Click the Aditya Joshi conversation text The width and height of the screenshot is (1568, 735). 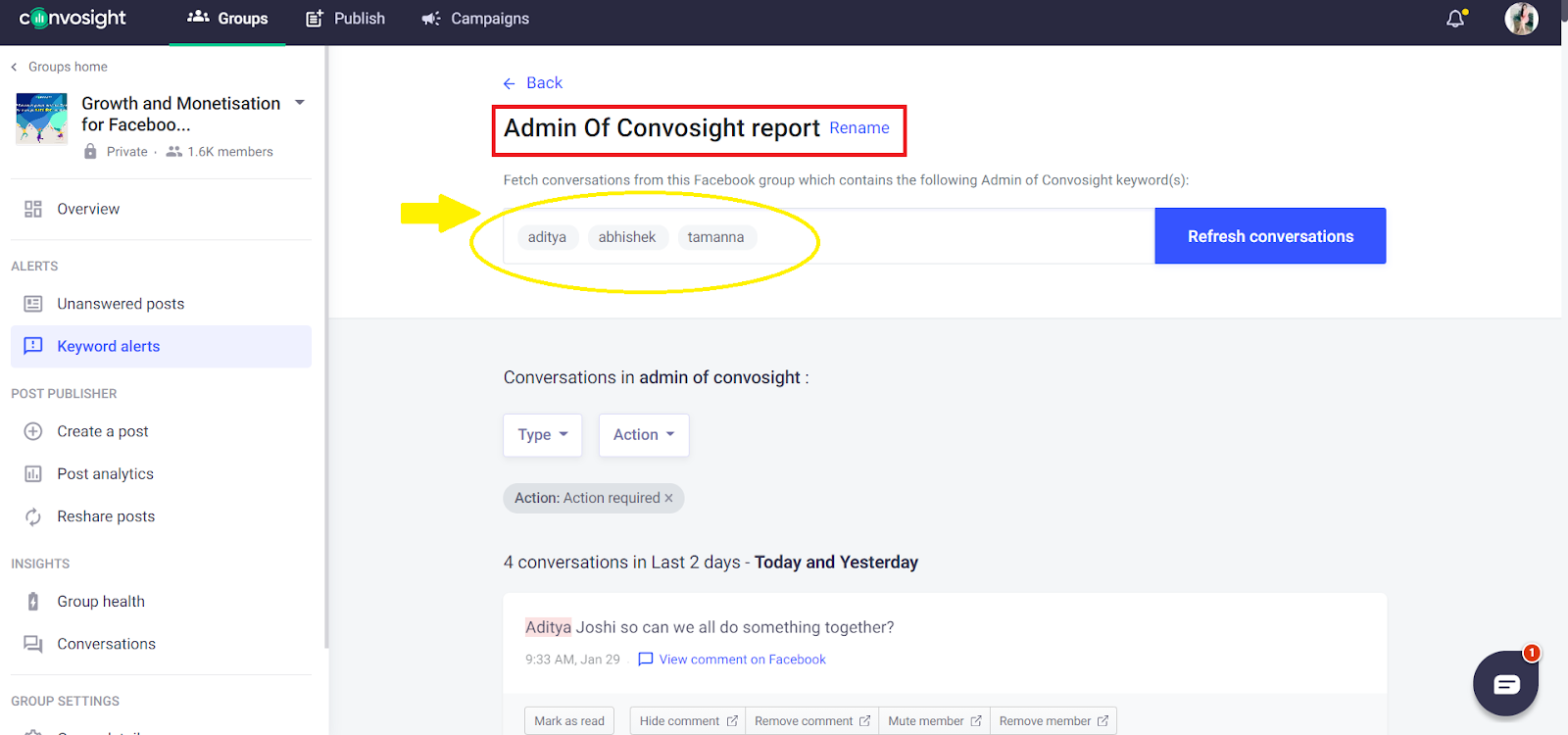710,627
